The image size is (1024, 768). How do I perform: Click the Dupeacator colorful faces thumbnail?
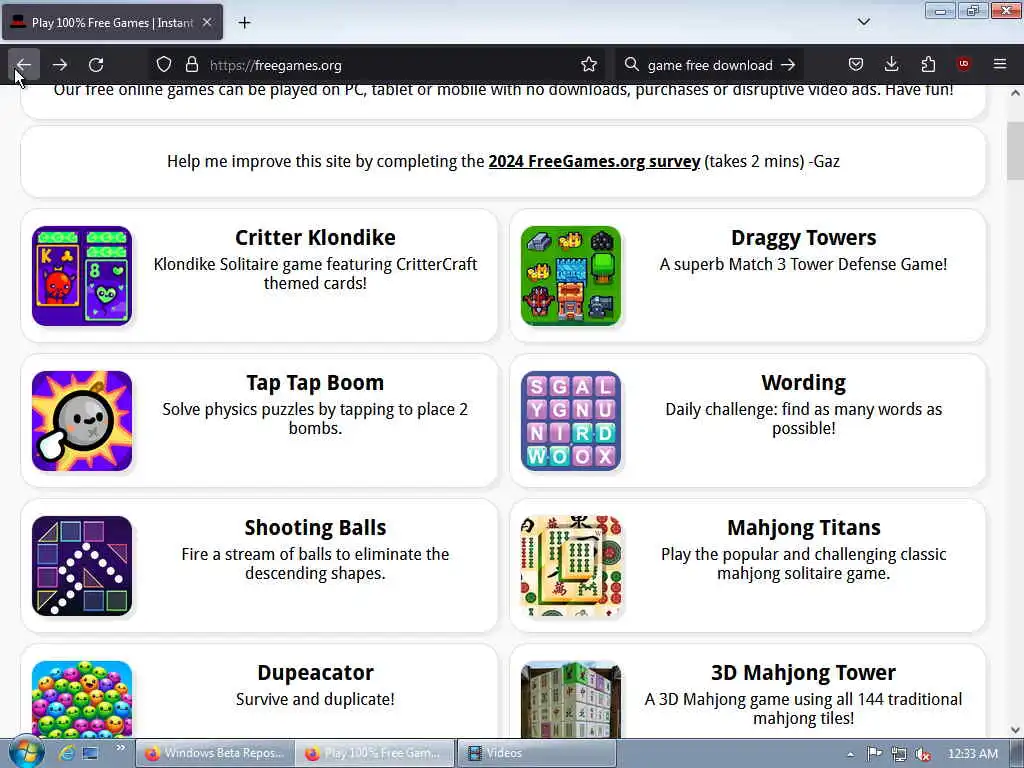point(82,699)
